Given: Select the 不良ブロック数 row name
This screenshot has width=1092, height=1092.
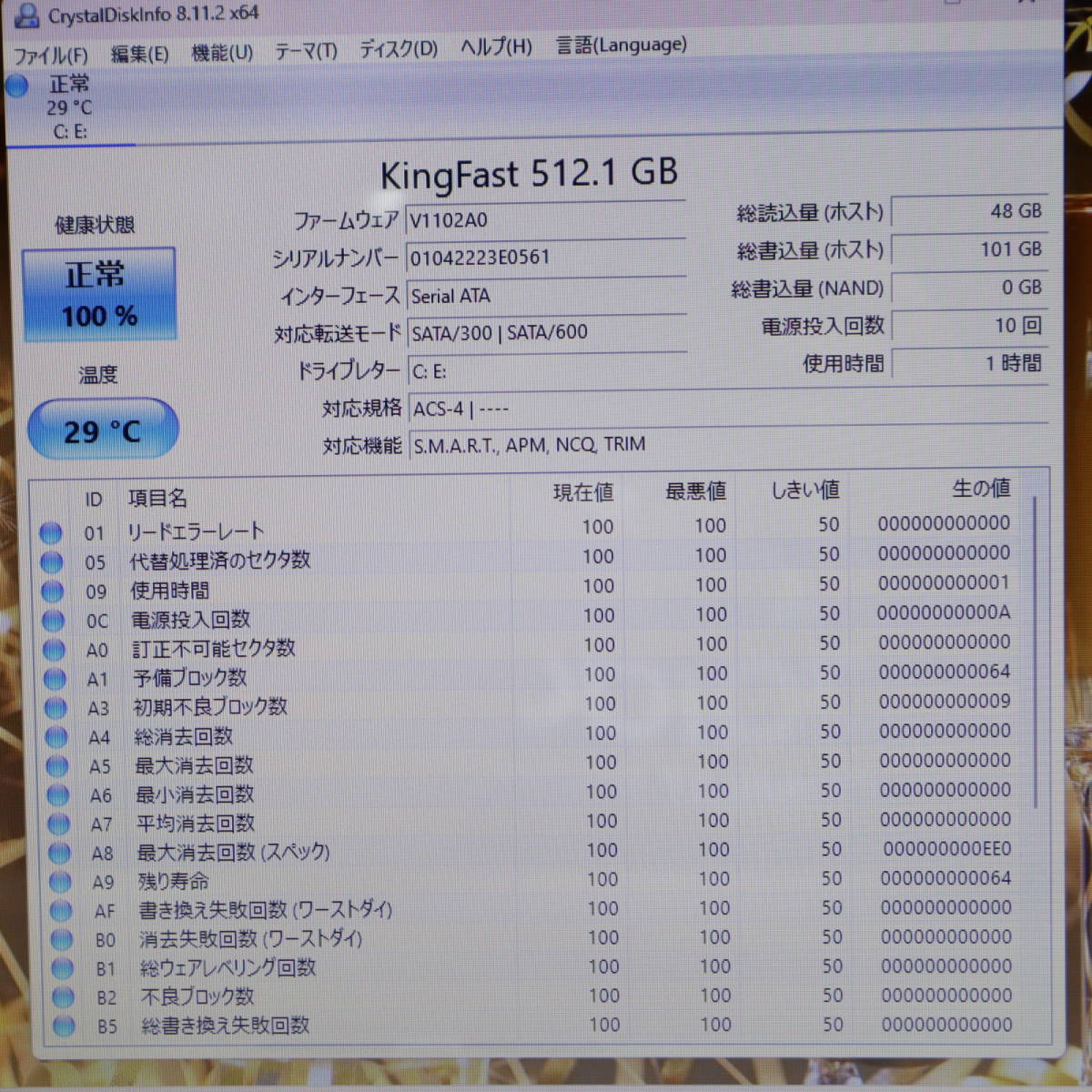Looking at the screenshot, I should pos(197,997).
